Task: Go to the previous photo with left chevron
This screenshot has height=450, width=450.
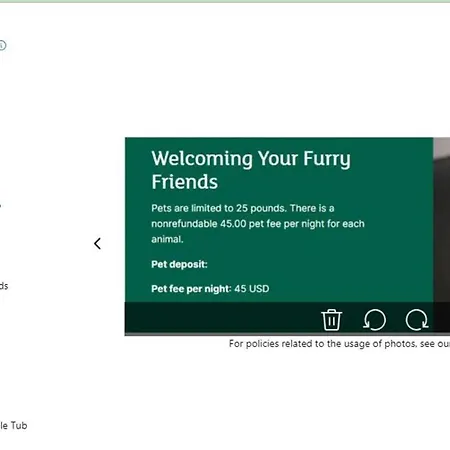Action: [97, 244]
